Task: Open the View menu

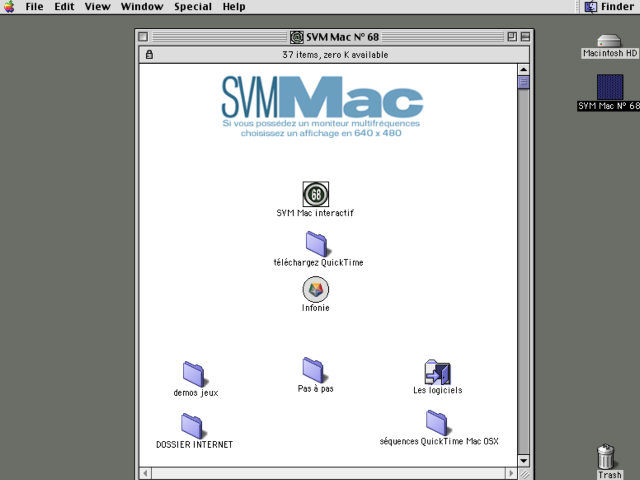Action: tap(98, 7)
